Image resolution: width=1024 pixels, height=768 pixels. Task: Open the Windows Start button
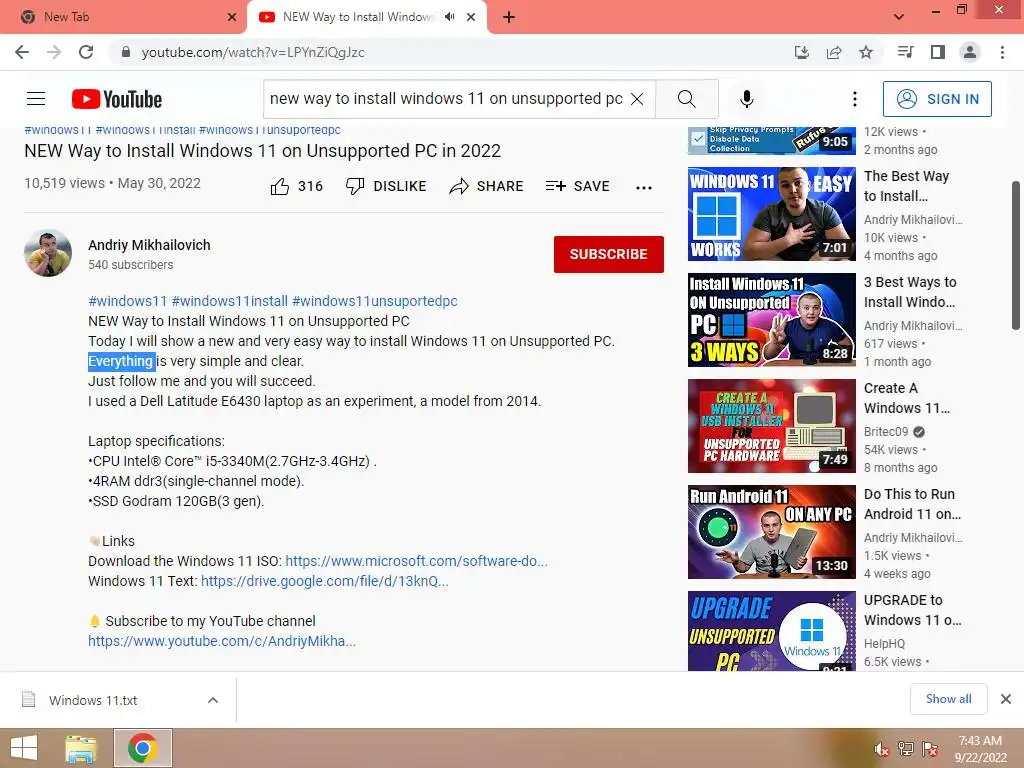click(24, 748)
